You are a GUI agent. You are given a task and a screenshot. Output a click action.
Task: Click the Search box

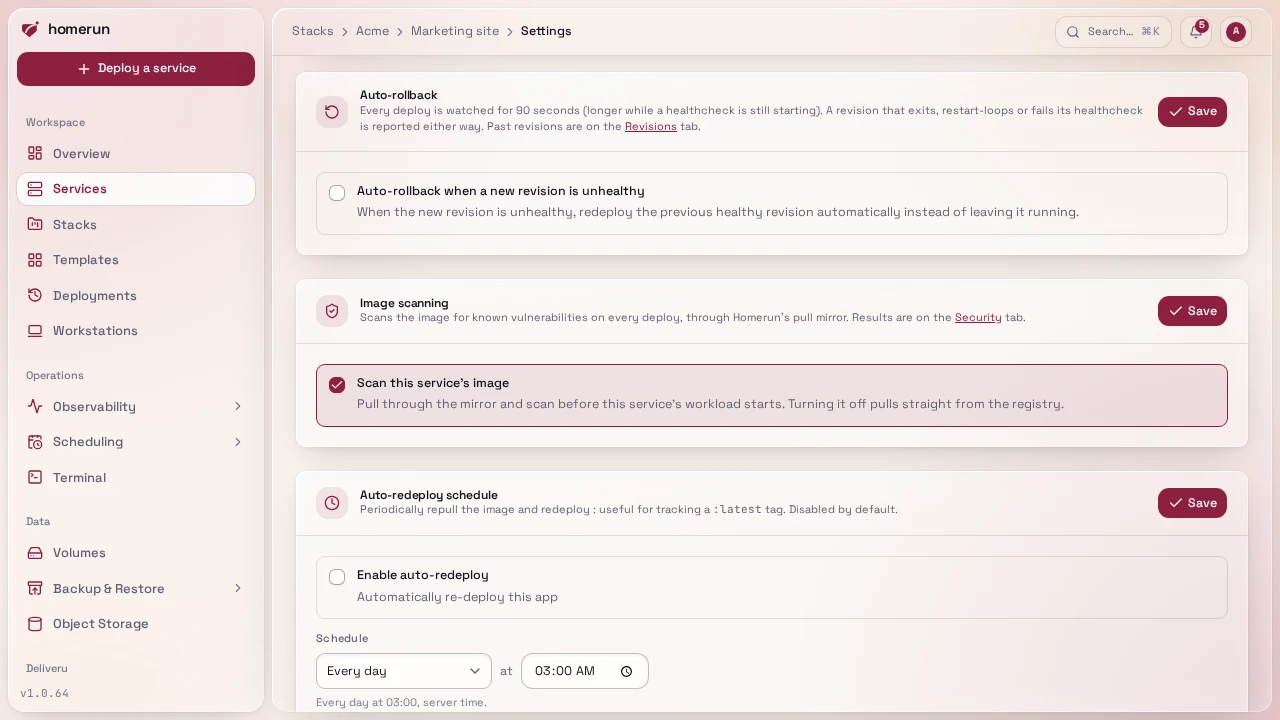coord(1113,32)
